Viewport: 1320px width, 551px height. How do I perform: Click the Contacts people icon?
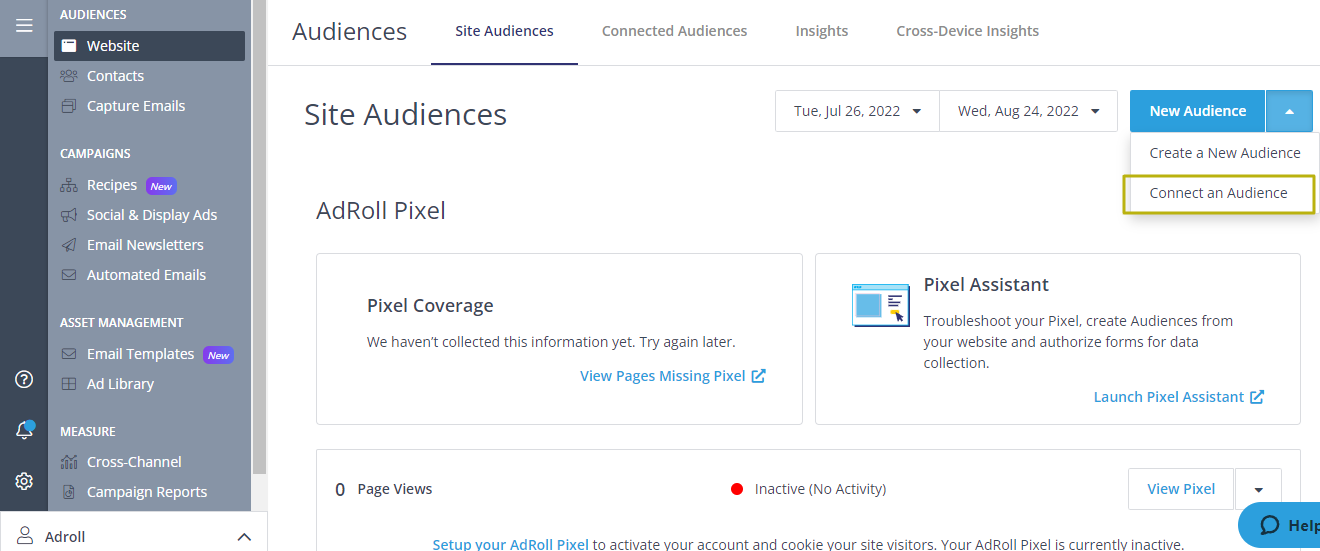[x=69, y=76]
